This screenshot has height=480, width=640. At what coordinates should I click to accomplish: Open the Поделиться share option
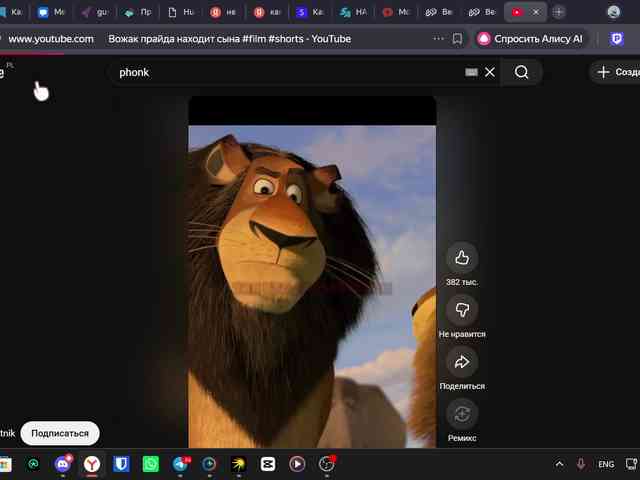(x=462, y=362)
